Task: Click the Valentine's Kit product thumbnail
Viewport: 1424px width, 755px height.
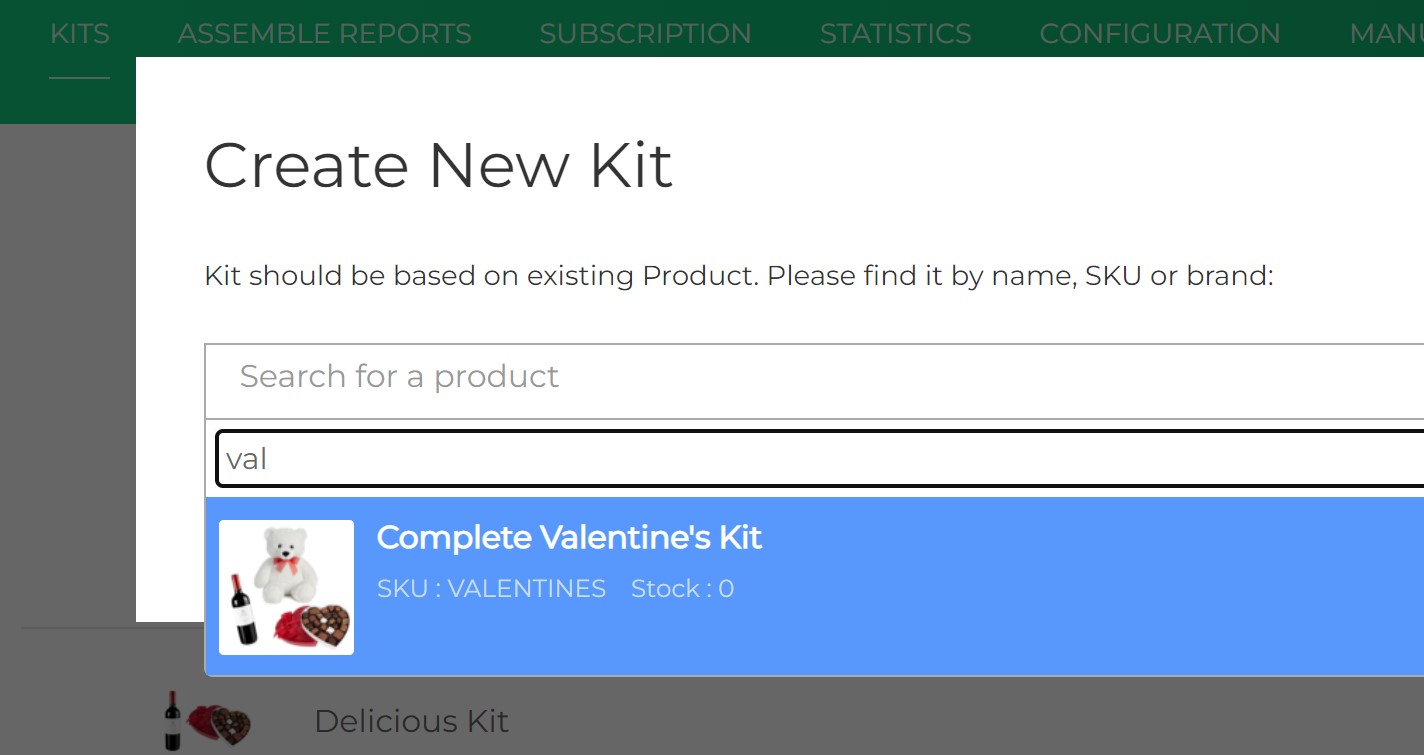Action: pyautogui.click(x=286, y=587)
